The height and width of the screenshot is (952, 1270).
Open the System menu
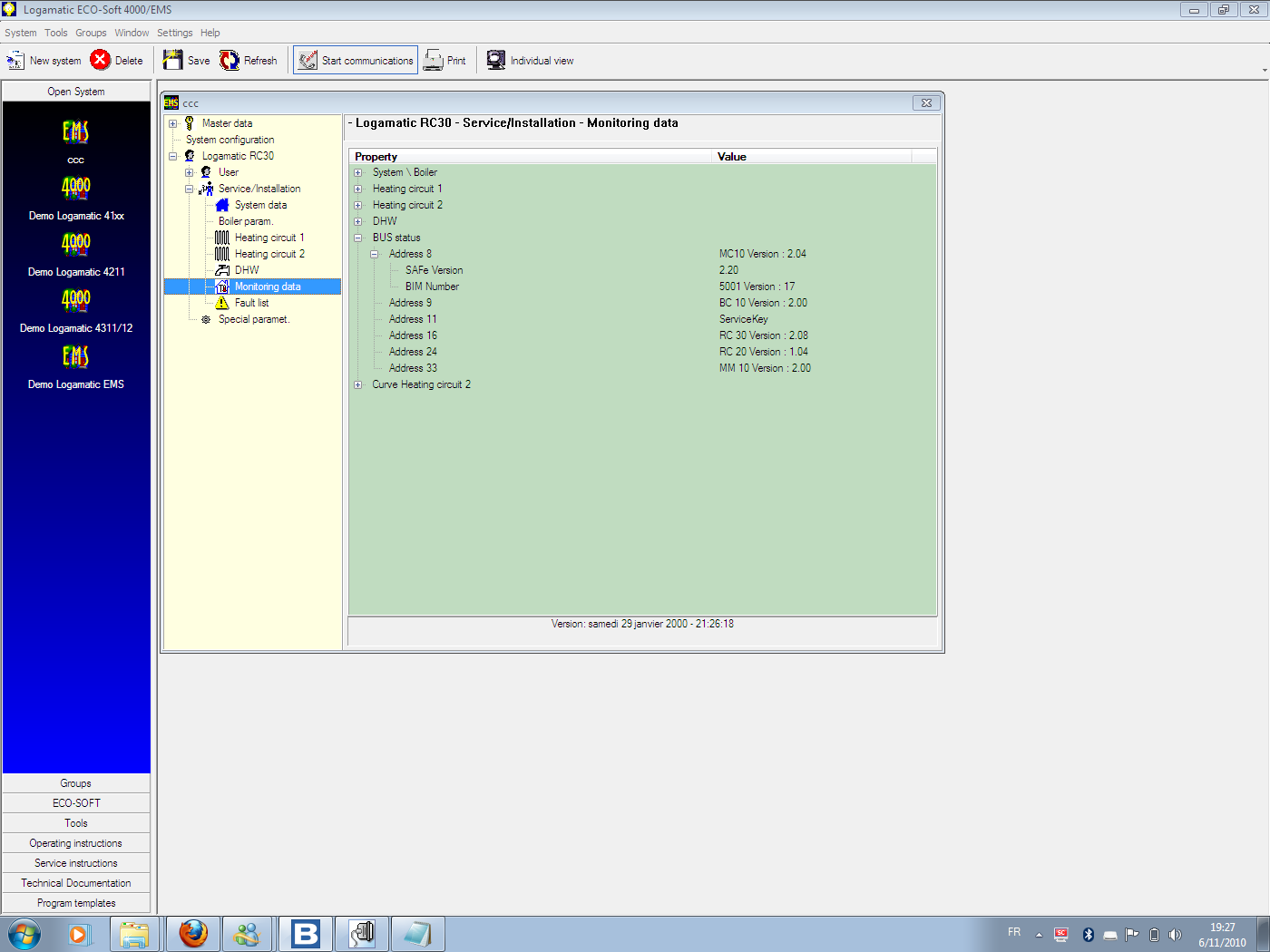pyautogui.click(x=21, y=33)
